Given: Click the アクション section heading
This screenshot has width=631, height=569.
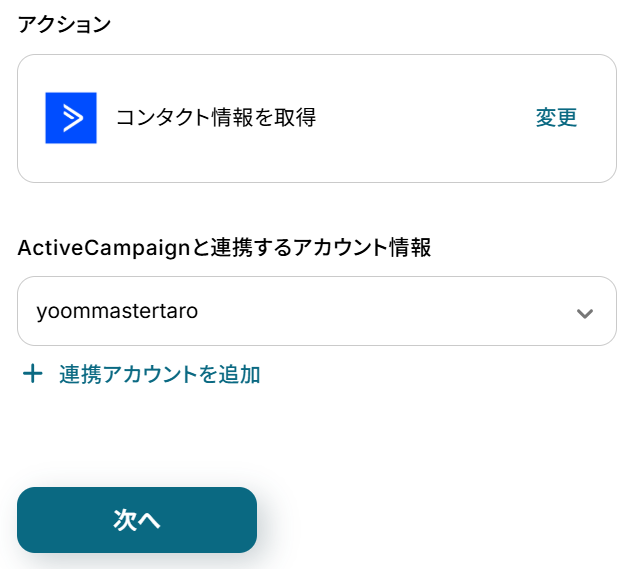Looking at the screenshot, I should click(64, 25).
